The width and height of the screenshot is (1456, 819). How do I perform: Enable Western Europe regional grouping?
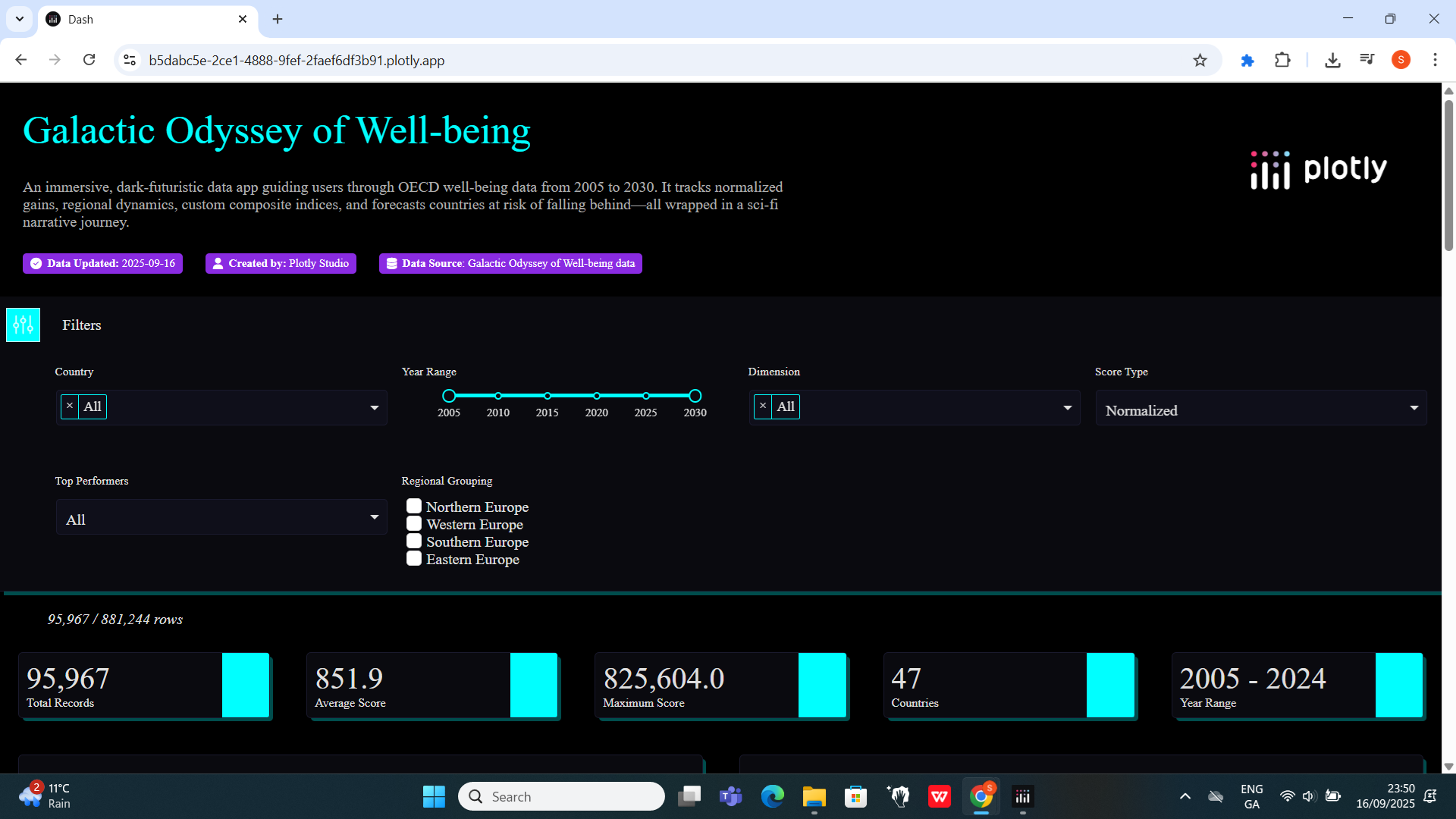pyautogui.click(x=414, y=523)
